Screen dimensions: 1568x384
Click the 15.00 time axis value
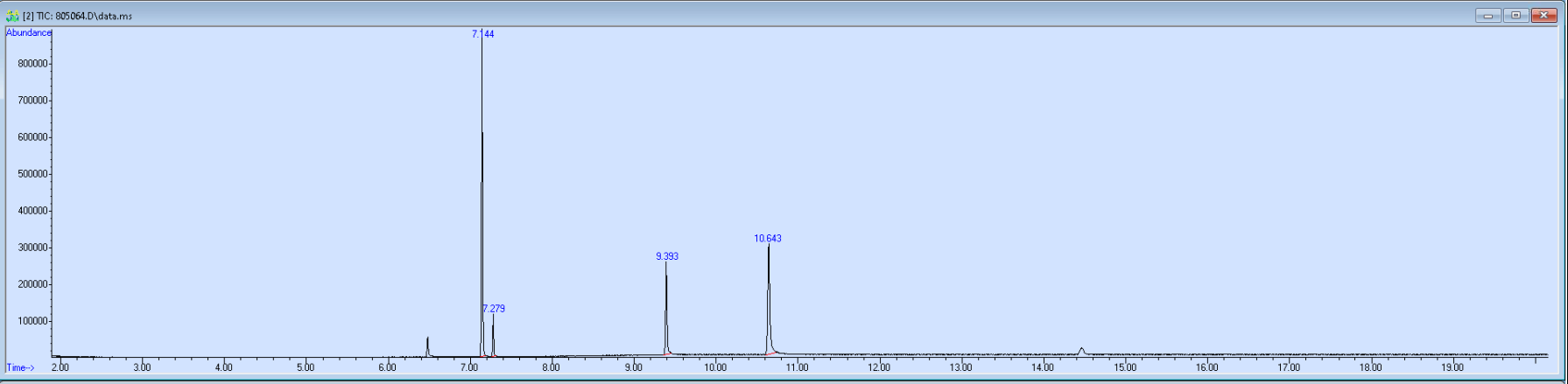click(x=1125, y=367)
